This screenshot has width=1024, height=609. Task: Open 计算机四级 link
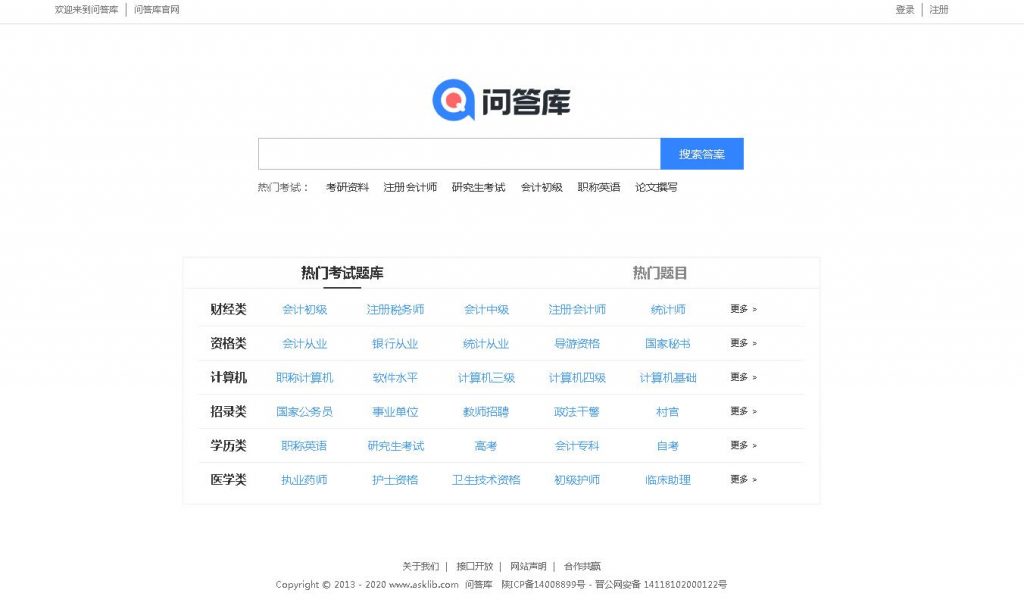click(577, 377)
